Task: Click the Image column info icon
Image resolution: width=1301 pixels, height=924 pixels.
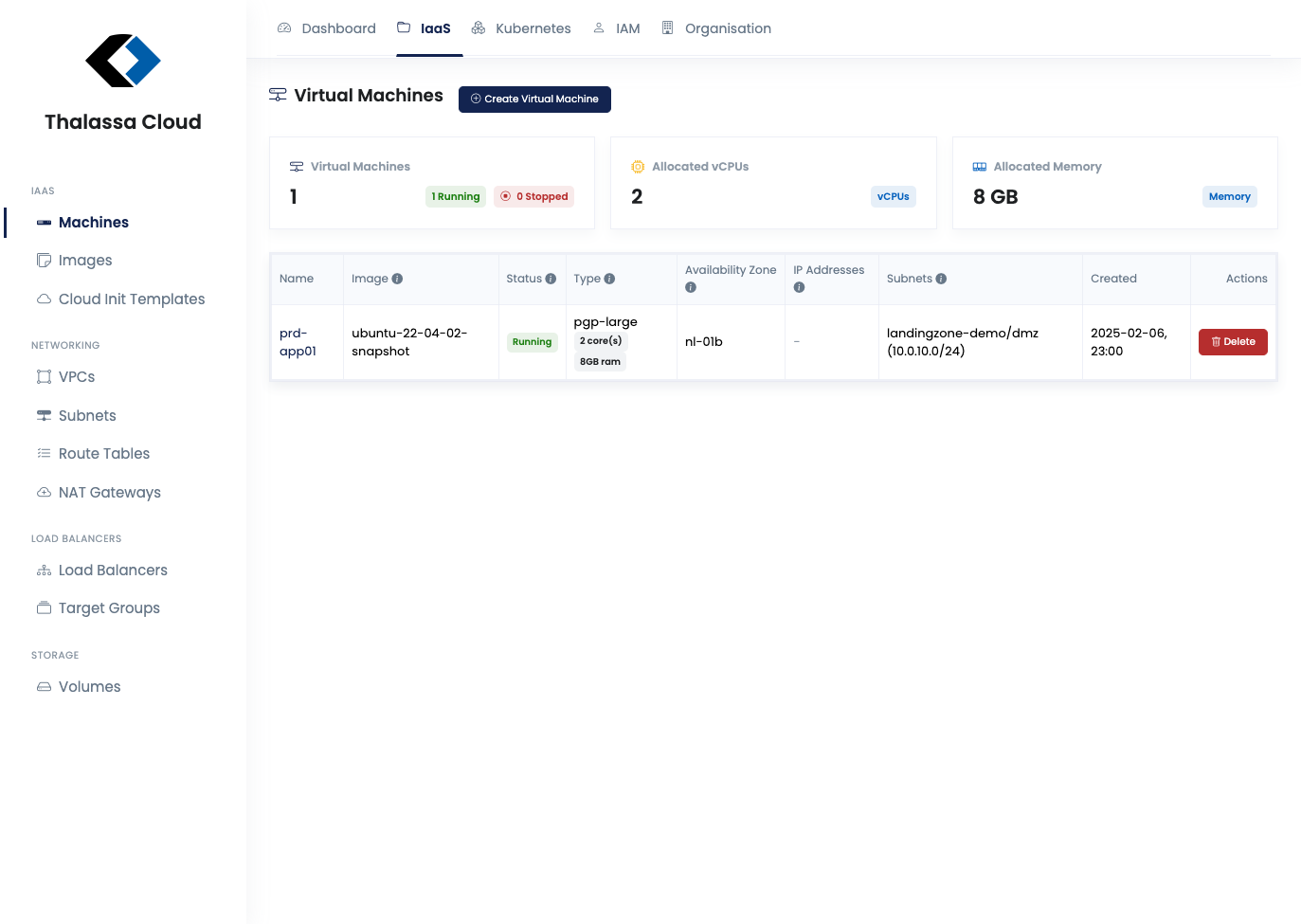Action: pyautogui.click(x=397, y=279)
